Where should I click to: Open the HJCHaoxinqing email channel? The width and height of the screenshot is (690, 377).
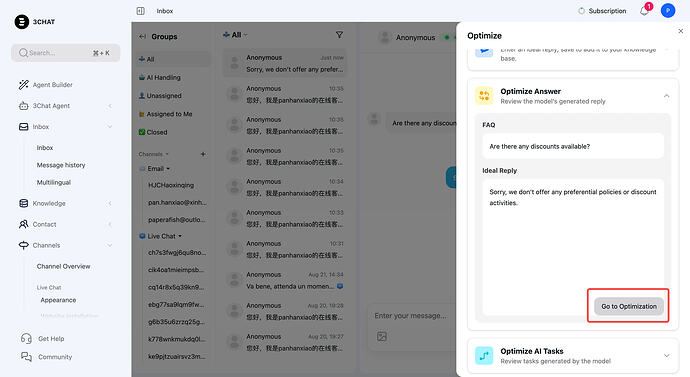click(x=171, y=185)
